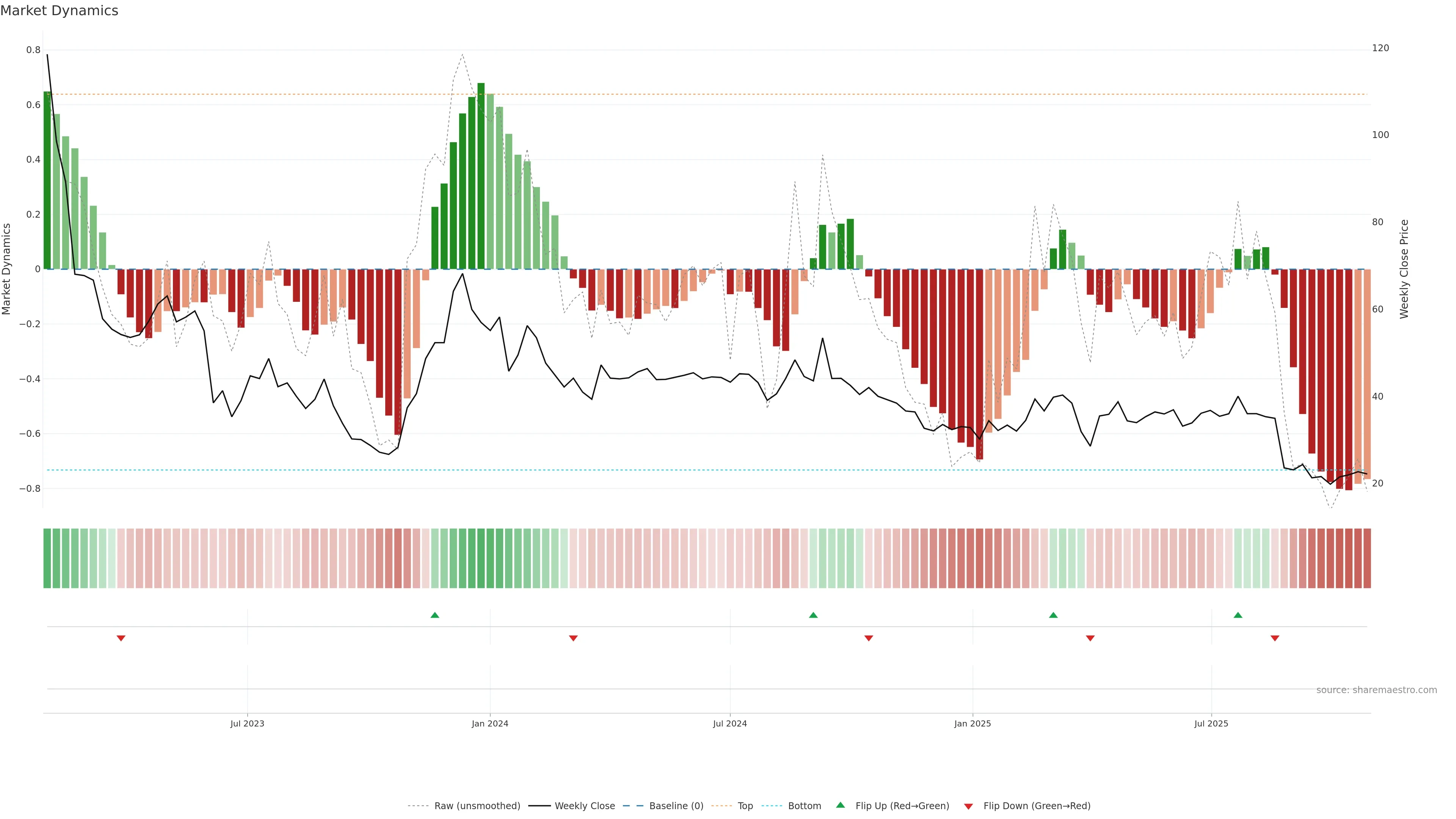Click the leftmost green heatmap strip cell
The width and height of the screenshot is (1456, 819).
(47, 558)
